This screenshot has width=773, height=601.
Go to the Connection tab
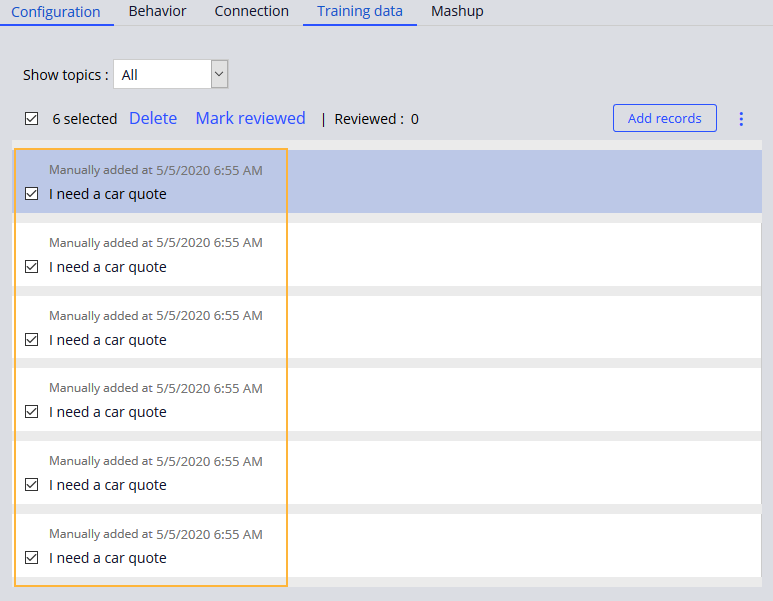coord(252,11)
